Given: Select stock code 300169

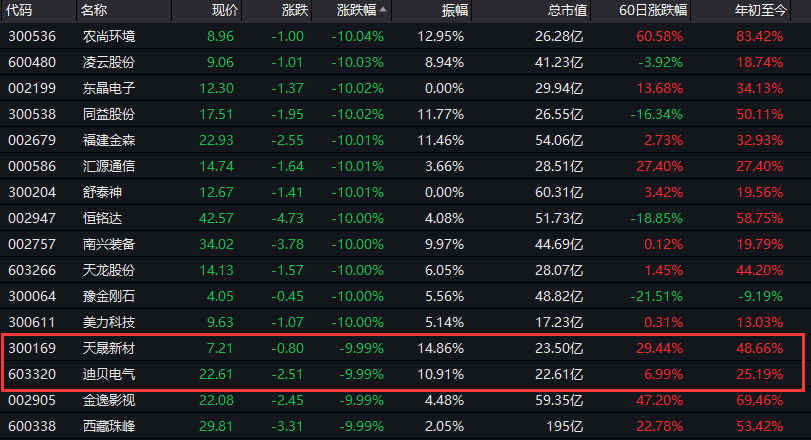Looking at the screenshot, I should [32, 348].
